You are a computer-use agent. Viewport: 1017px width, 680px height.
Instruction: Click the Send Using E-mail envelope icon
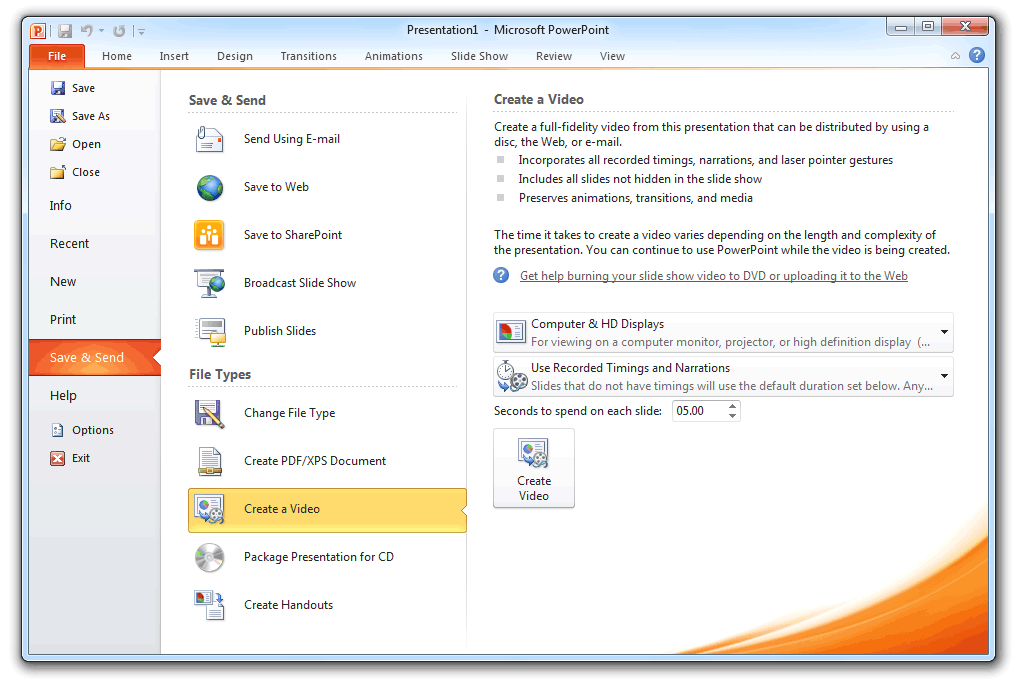coord(209,139)
